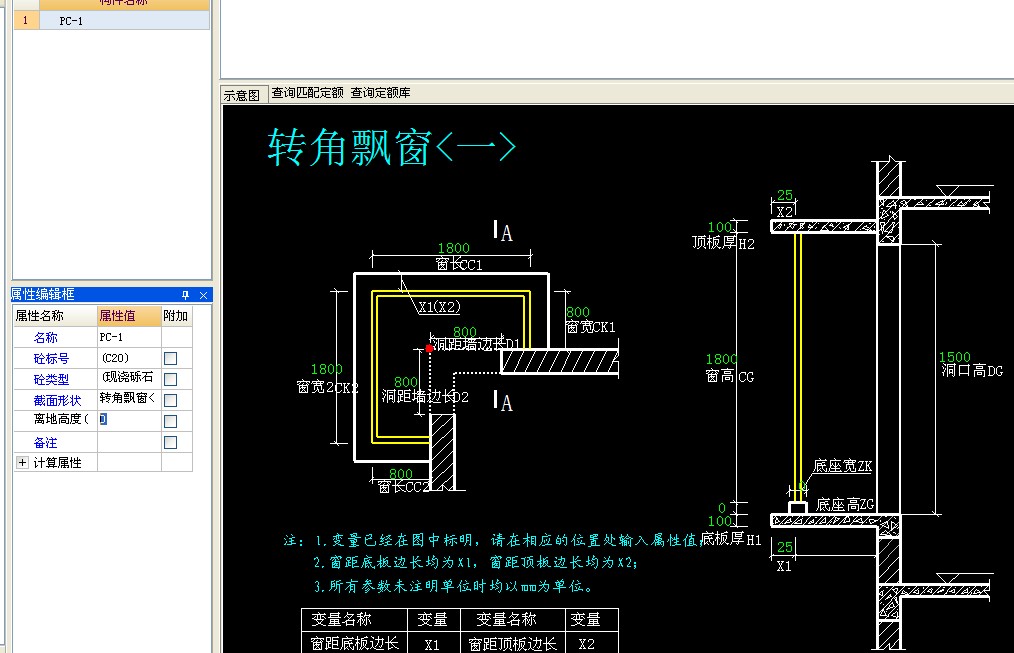1014x653 pixels.
Task: Select the 砼类型 property label
Action: (51, 380)
